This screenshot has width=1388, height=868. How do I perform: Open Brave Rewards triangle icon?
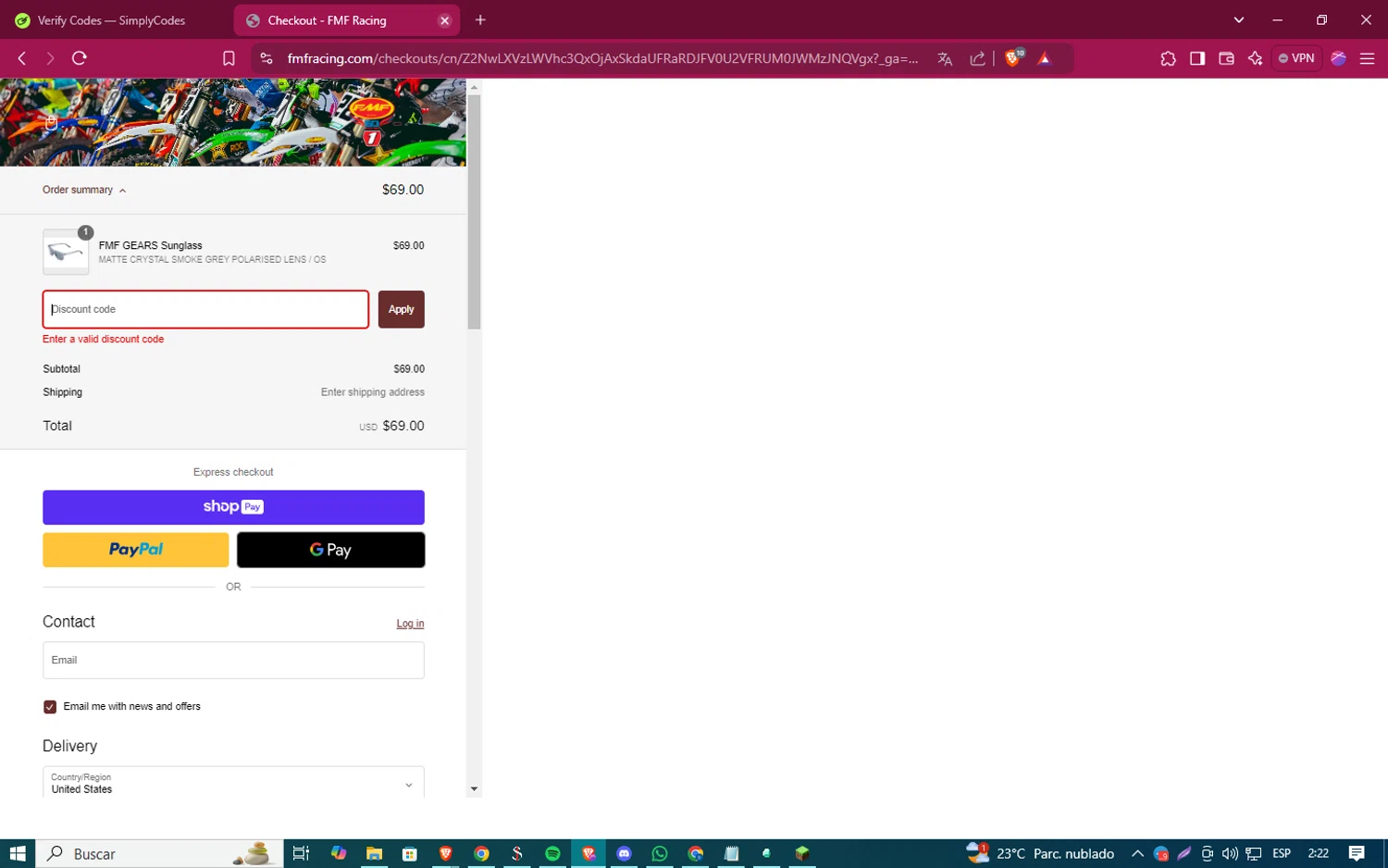pyautogui.click(x=1045, y=58)
